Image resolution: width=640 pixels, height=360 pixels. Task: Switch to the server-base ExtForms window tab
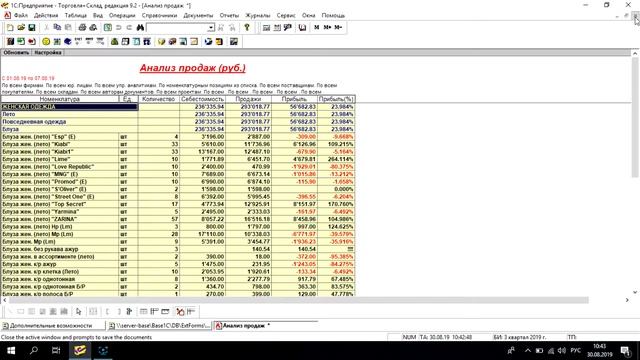pos(160,325)
